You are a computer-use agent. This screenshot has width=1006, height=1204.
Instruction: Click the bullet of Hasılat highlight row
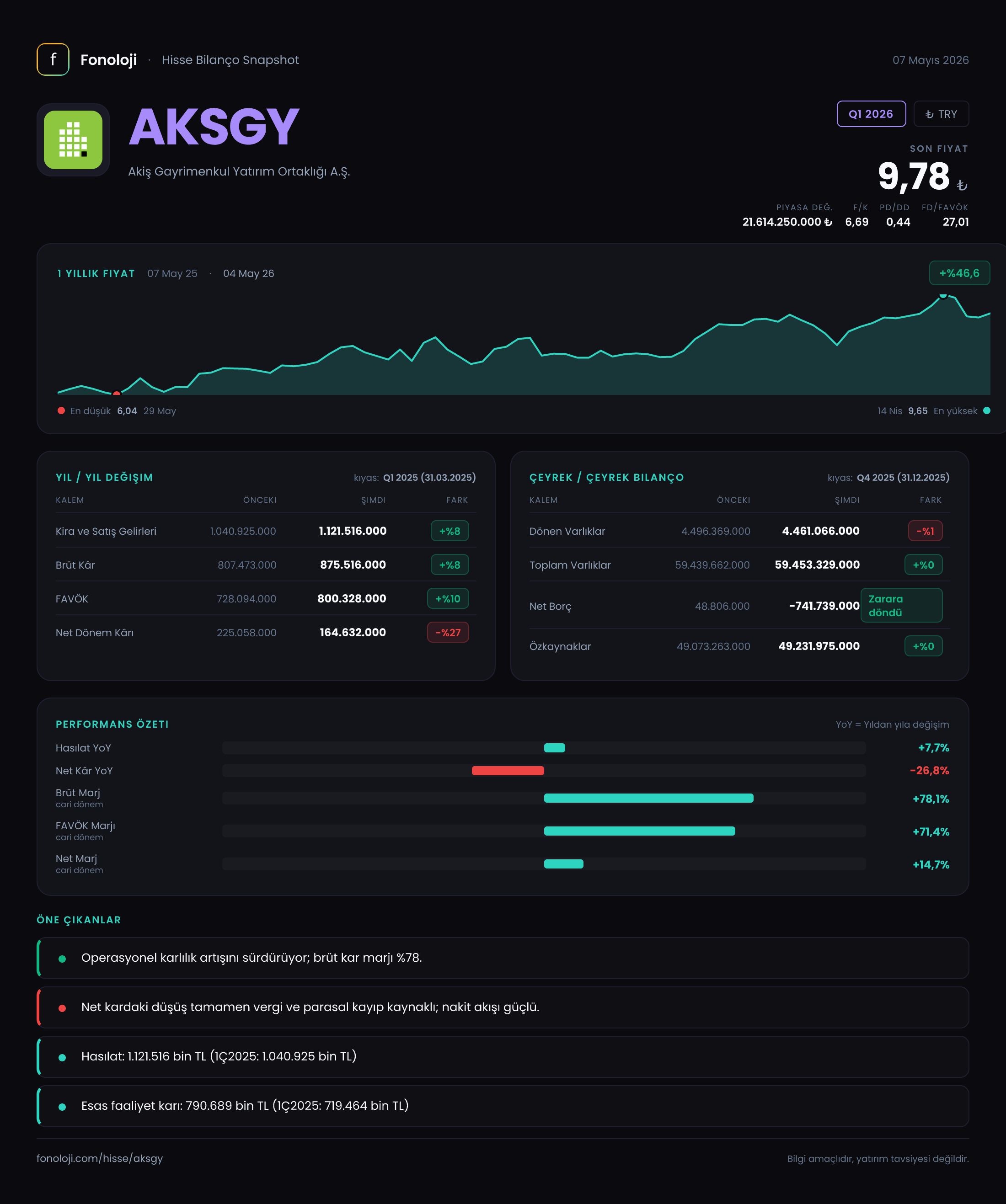point(62,1057)
